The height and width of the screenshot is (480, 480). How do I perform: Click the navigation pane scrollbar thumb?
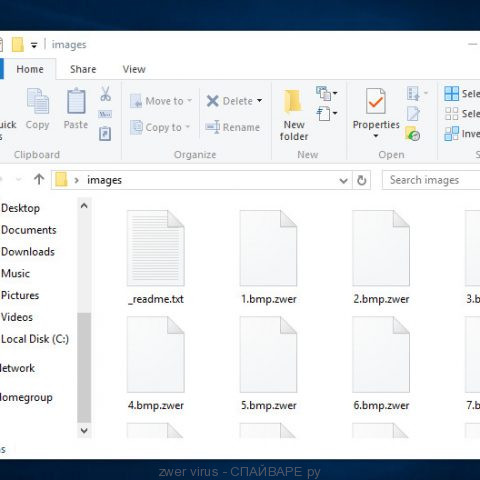pyautogui.click(x=84, y=368)
